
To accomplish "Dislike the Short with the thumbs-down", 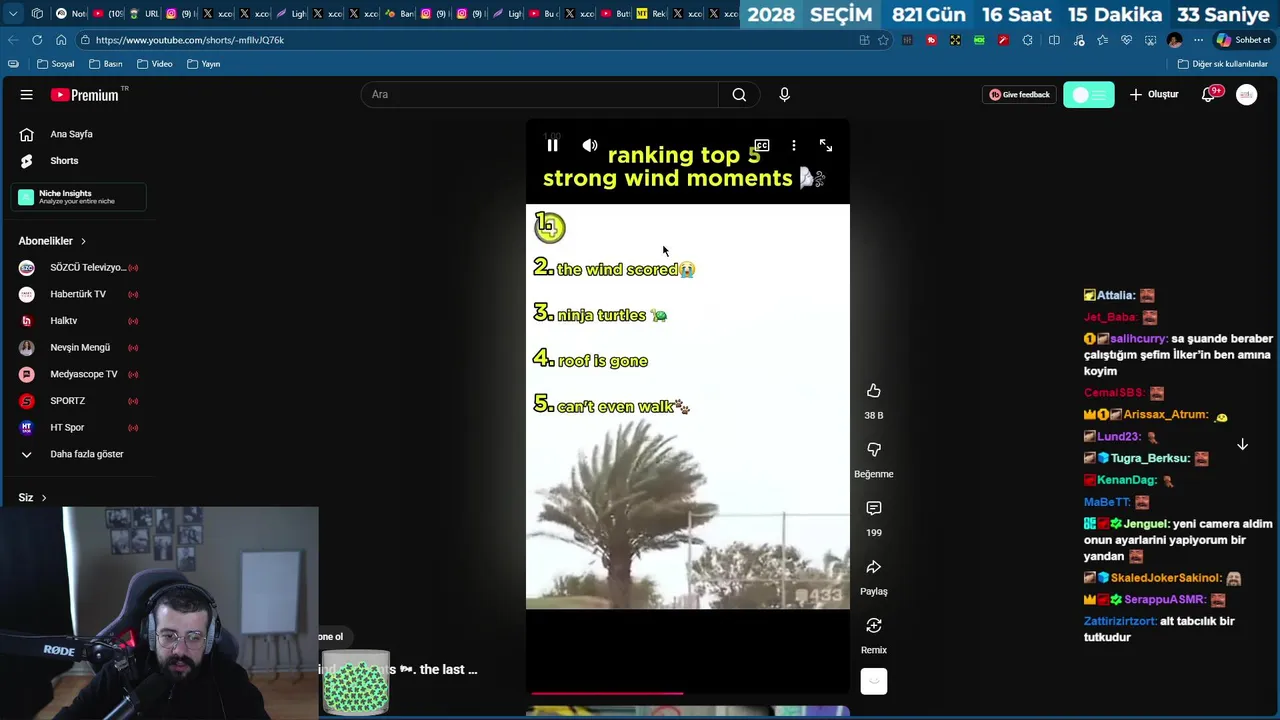I will tap(874, 450).
